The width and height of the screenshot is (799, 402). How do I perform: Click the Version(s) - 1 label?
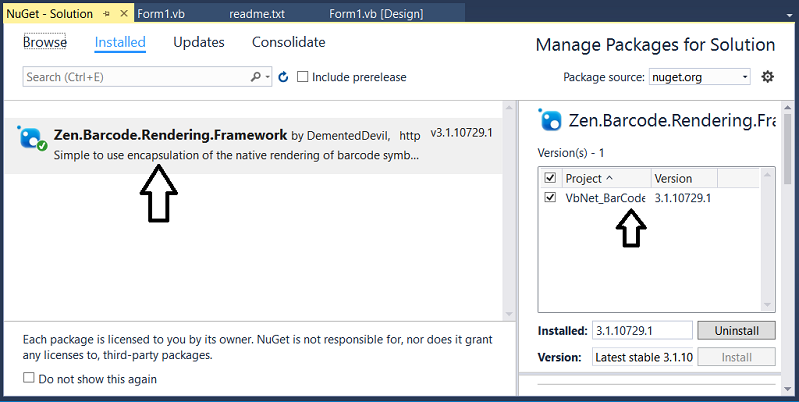570,152
